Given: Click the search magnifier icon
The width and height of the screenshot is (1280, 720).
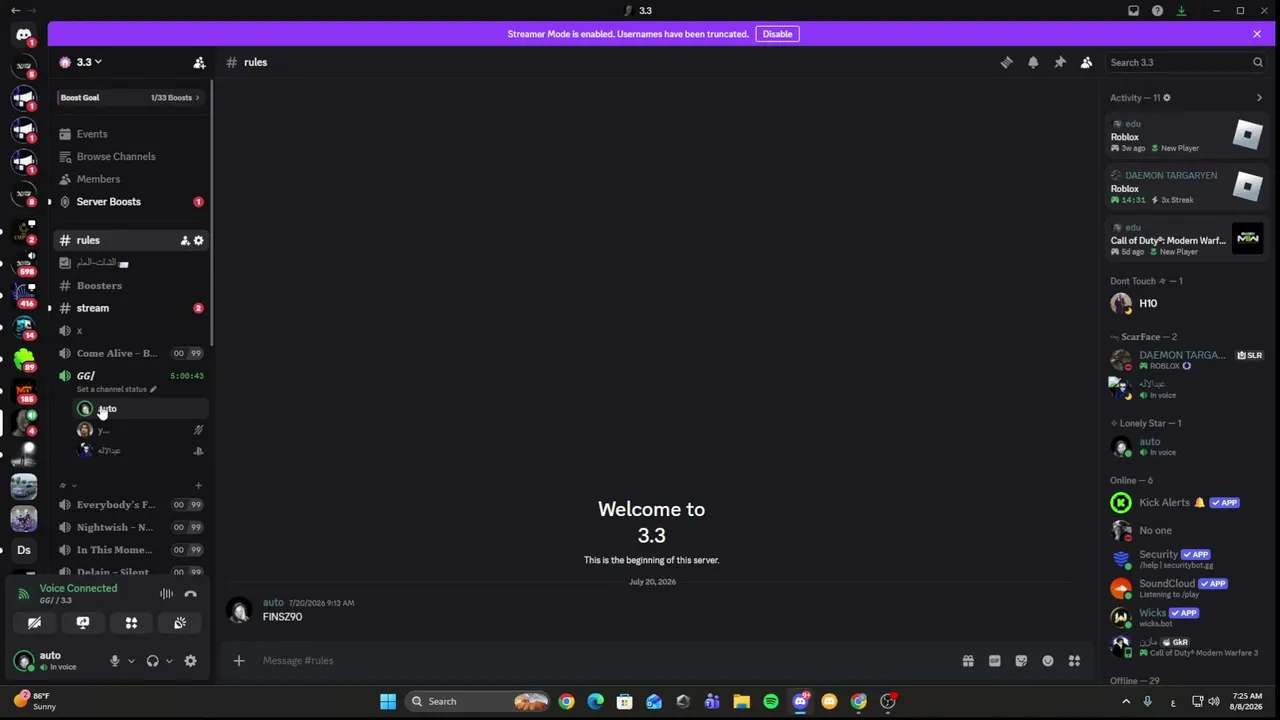Looking at the screenshot, I should tap(1258, 62).
